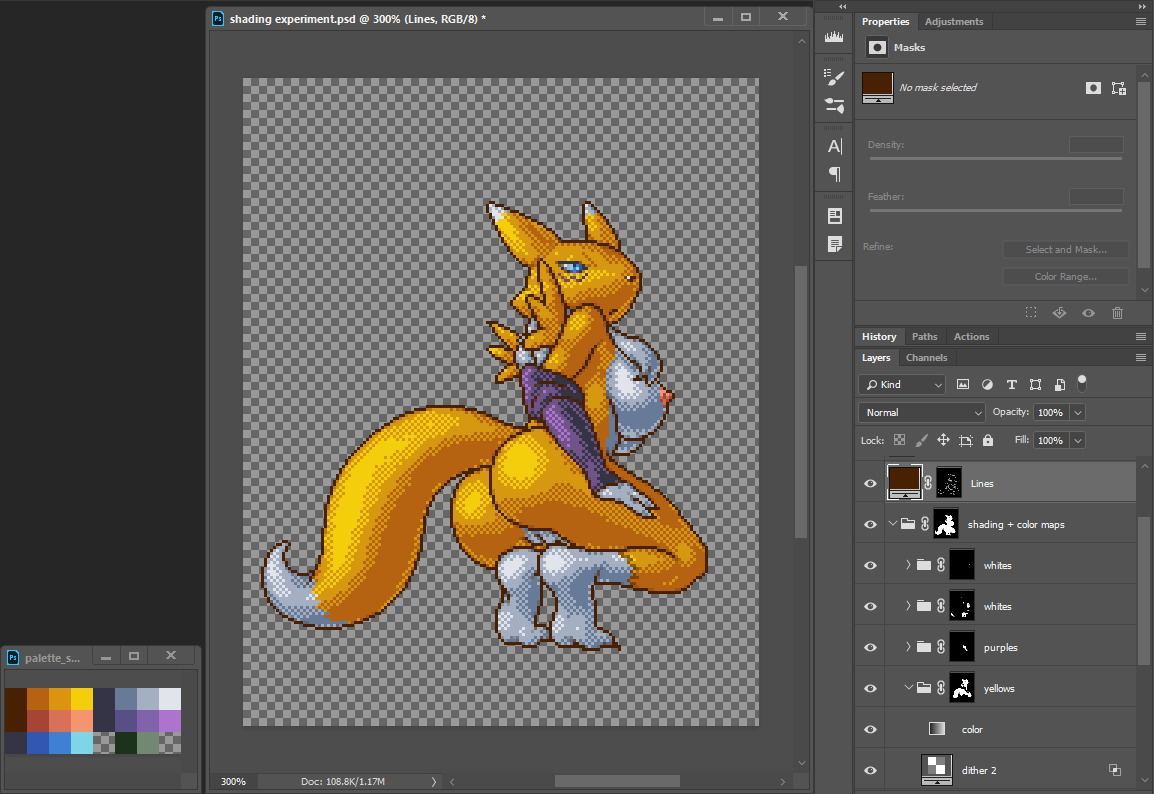Open the Histogram panel icon

pyautogui.click(x=834, y=37)
